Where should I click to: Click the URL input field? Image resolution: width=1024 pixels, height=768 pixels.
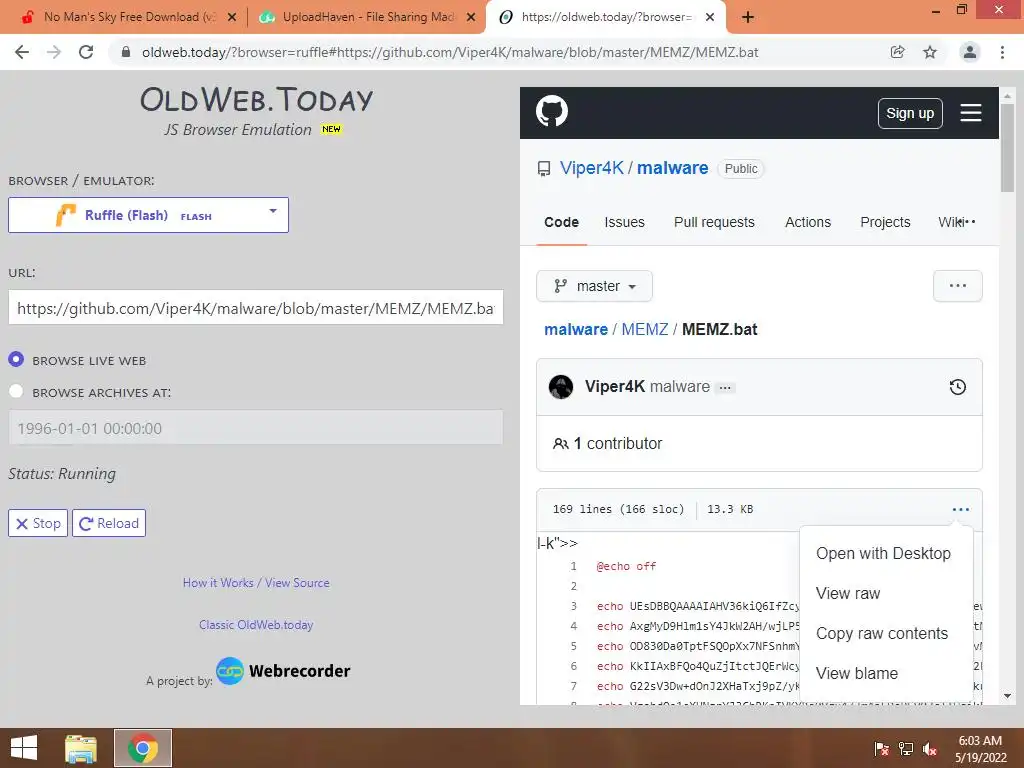coord(255,308)
